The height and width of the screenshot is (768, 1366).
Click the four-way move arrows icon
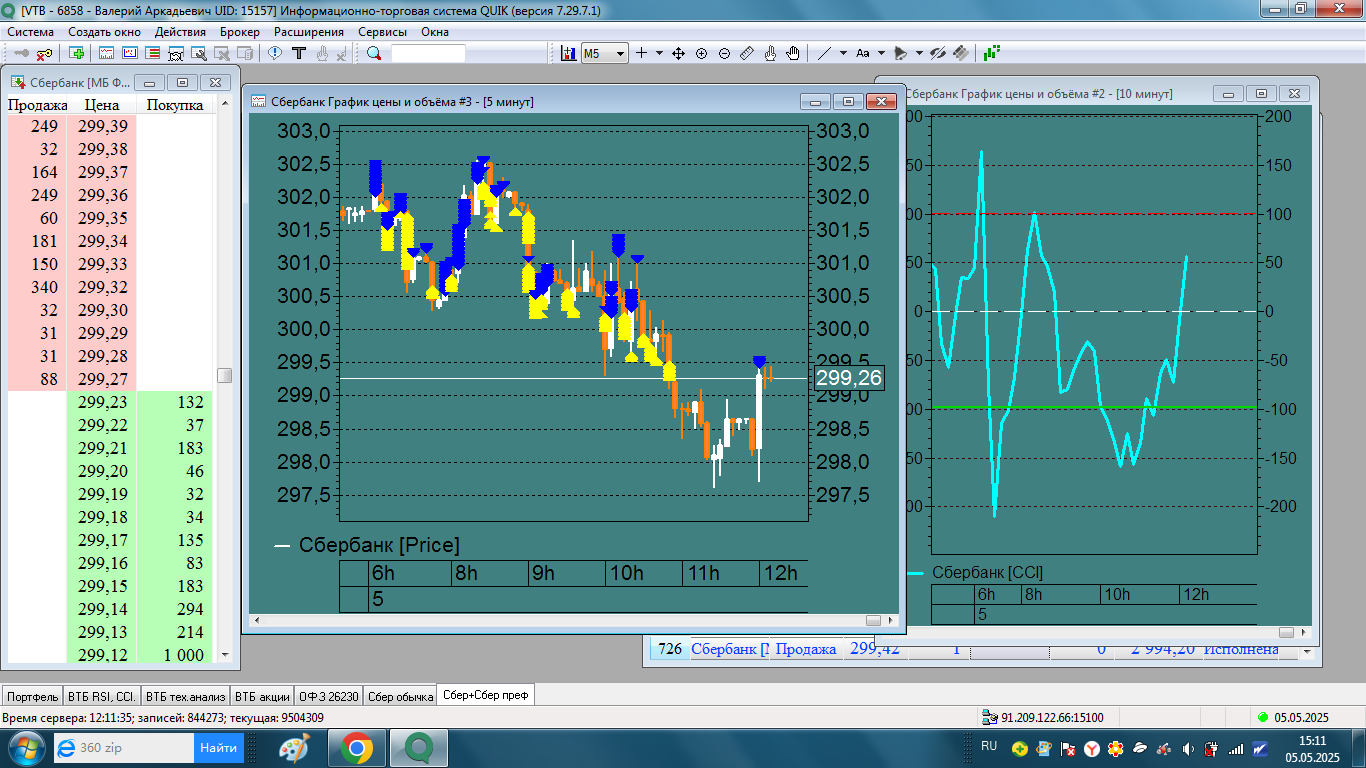(x=678, y=53)
